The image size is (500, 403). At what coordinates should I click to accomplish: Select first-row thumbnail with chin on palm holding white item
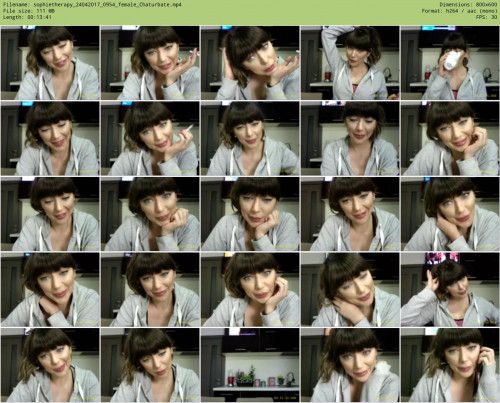(150, 63)
